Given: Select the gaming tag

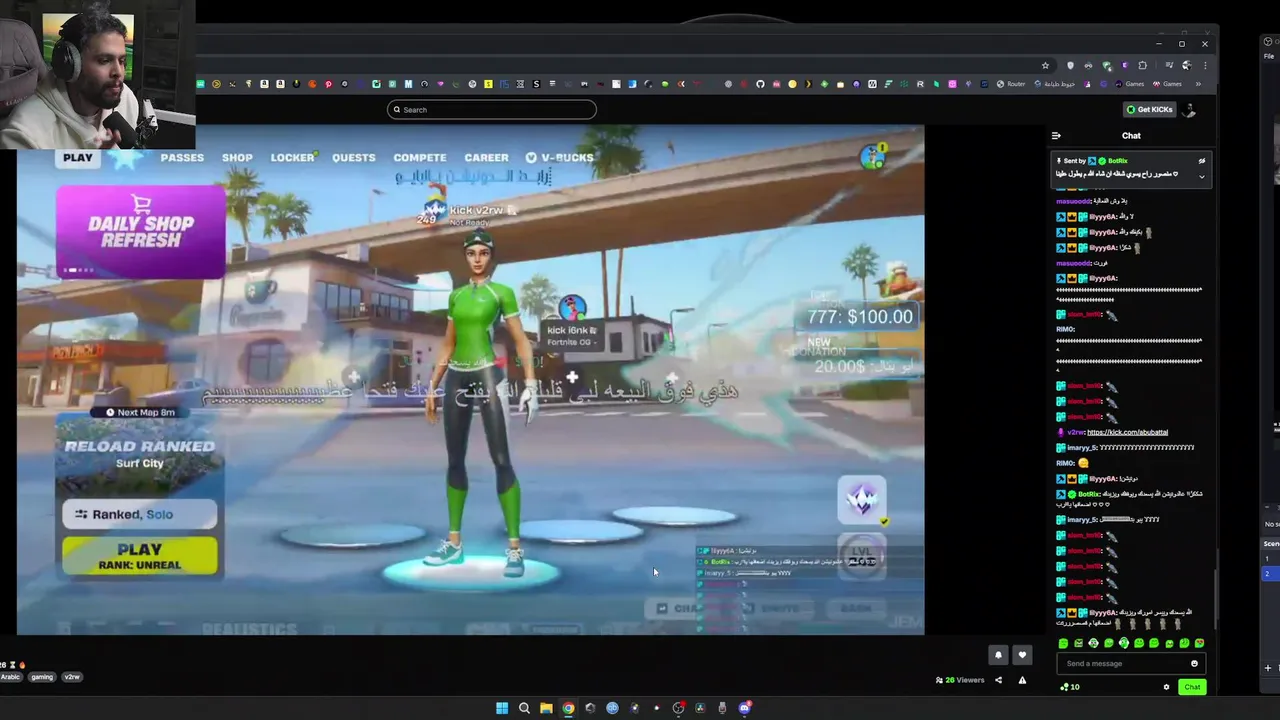Looking at the screenshot, I should tap(42, 677).
